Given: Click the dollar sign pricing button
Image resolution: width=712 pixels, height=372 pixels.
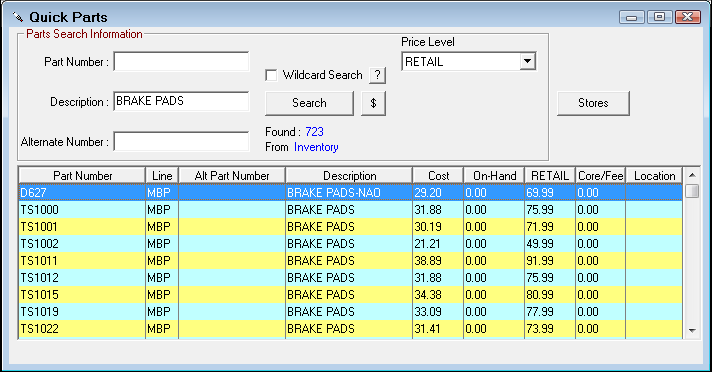Looking at the screenshot, I should [373, 103].
